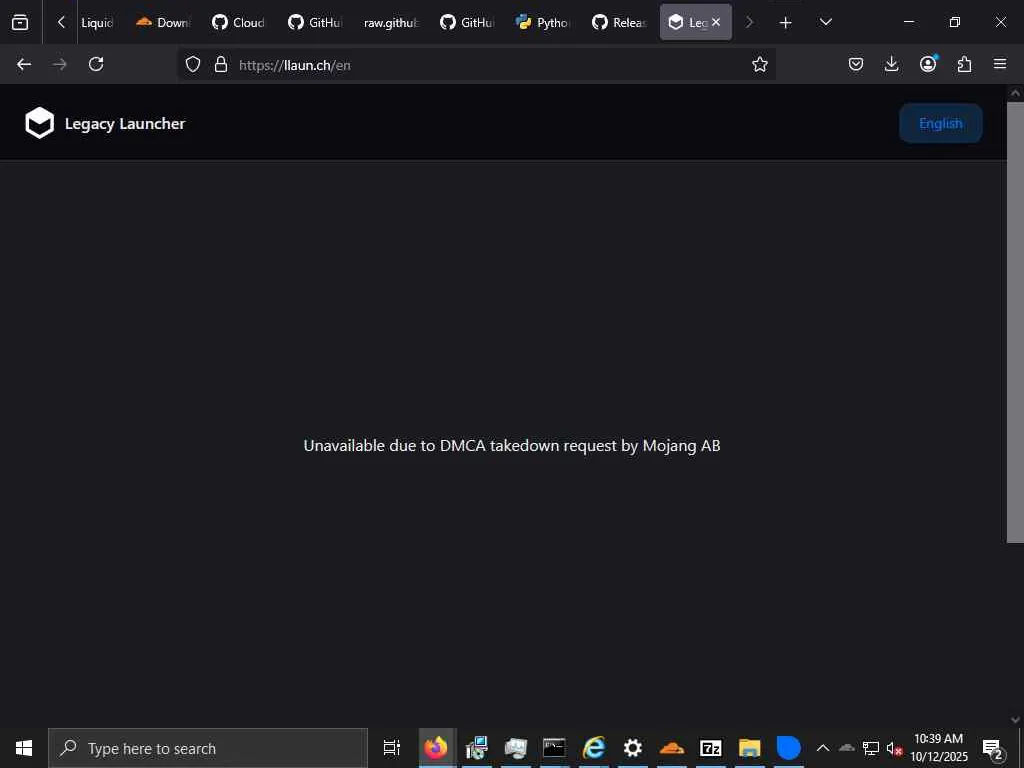Click the Cloudflare WARP cloud tray icon
The width and height of the screenshot is (1024, 768).
pos(846,747)
